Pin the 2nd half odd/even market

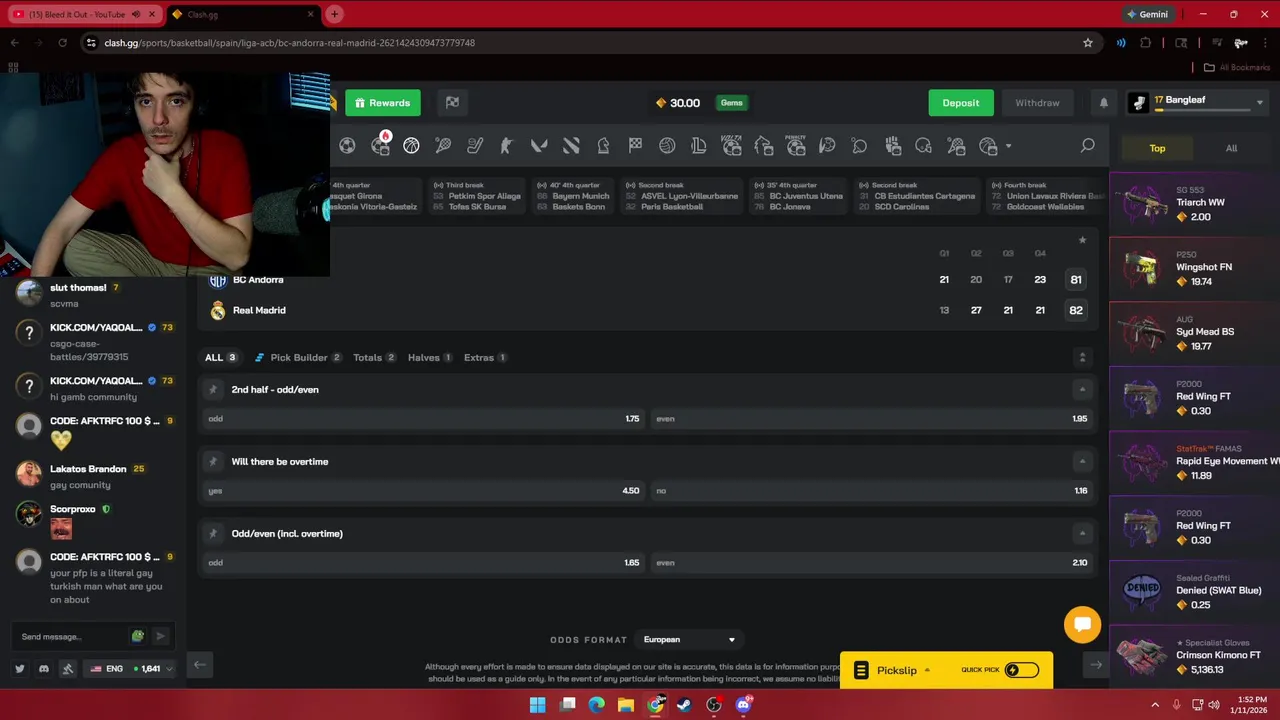(213, 389)
